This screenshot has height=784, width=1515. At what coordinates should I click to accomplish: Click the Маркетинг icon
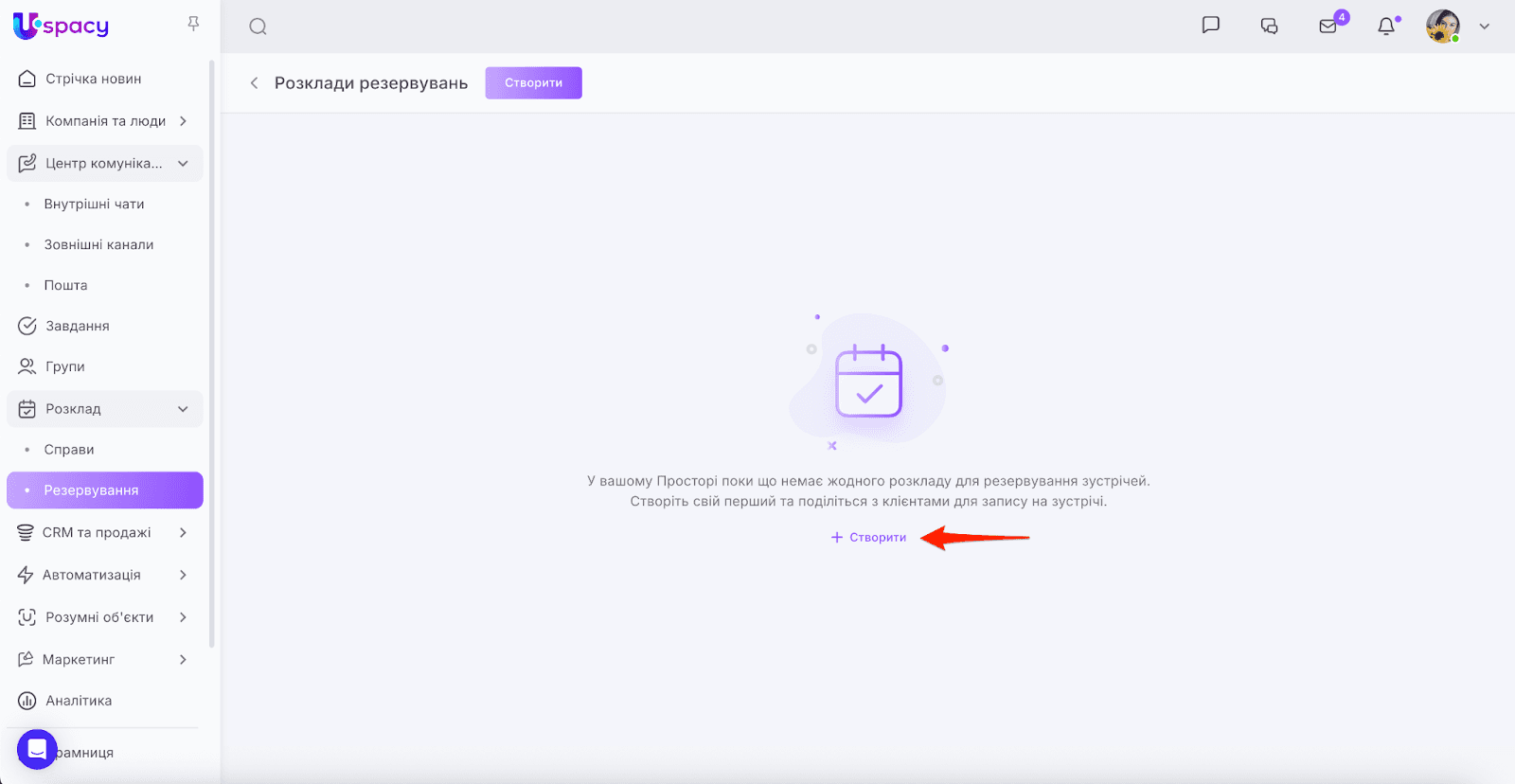tap(26, 659)
